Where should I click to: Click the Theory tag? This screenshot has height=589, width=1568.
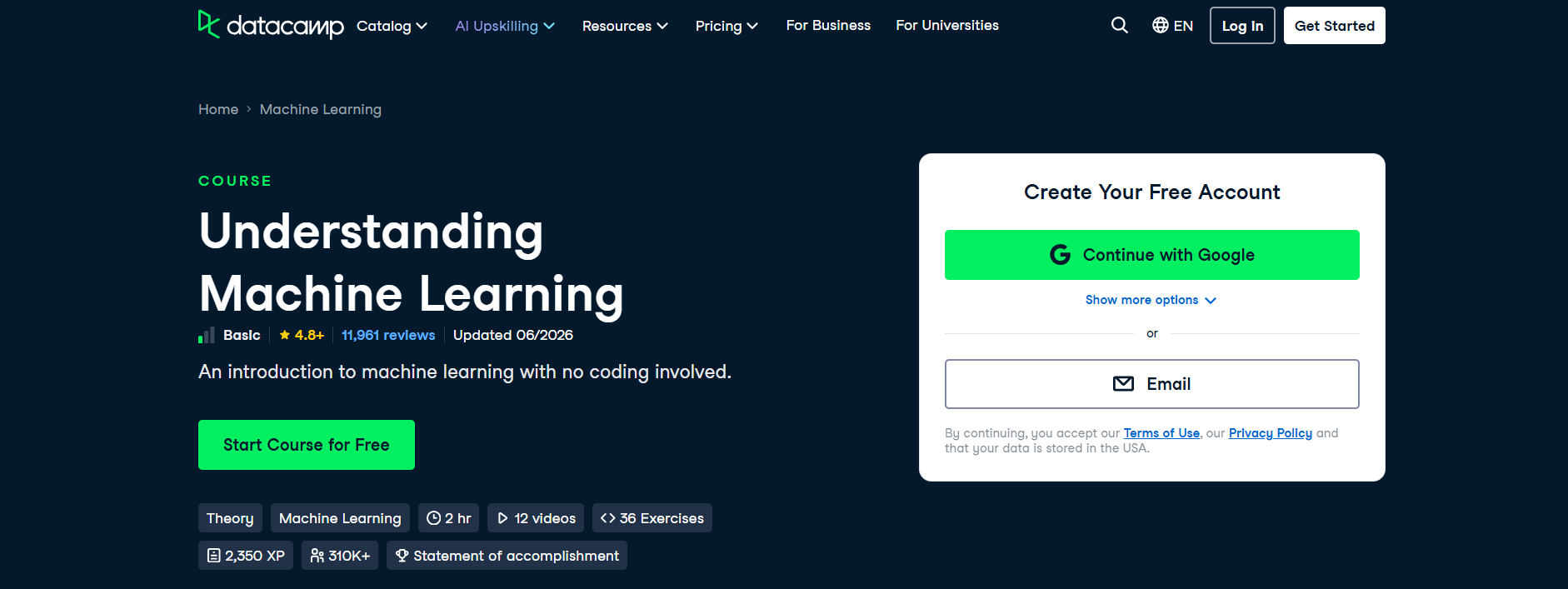click(230, 518)
